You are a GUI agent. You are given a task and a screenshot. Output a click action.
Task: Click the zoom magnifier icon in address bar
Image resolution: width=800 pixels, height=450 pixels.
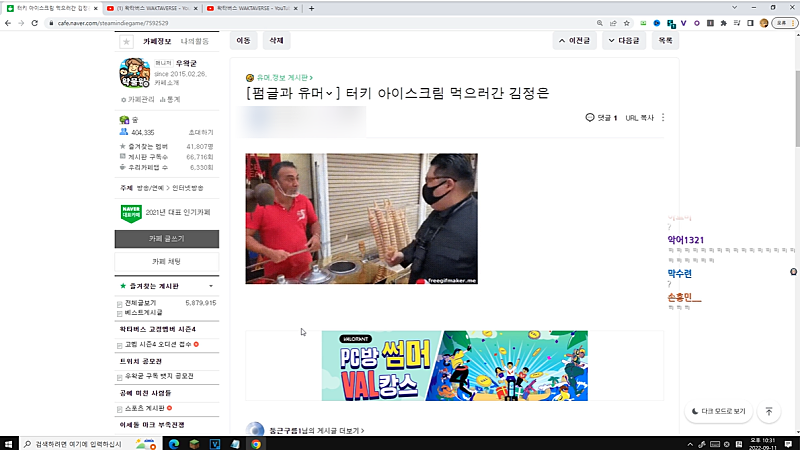[x=599, y=23]
